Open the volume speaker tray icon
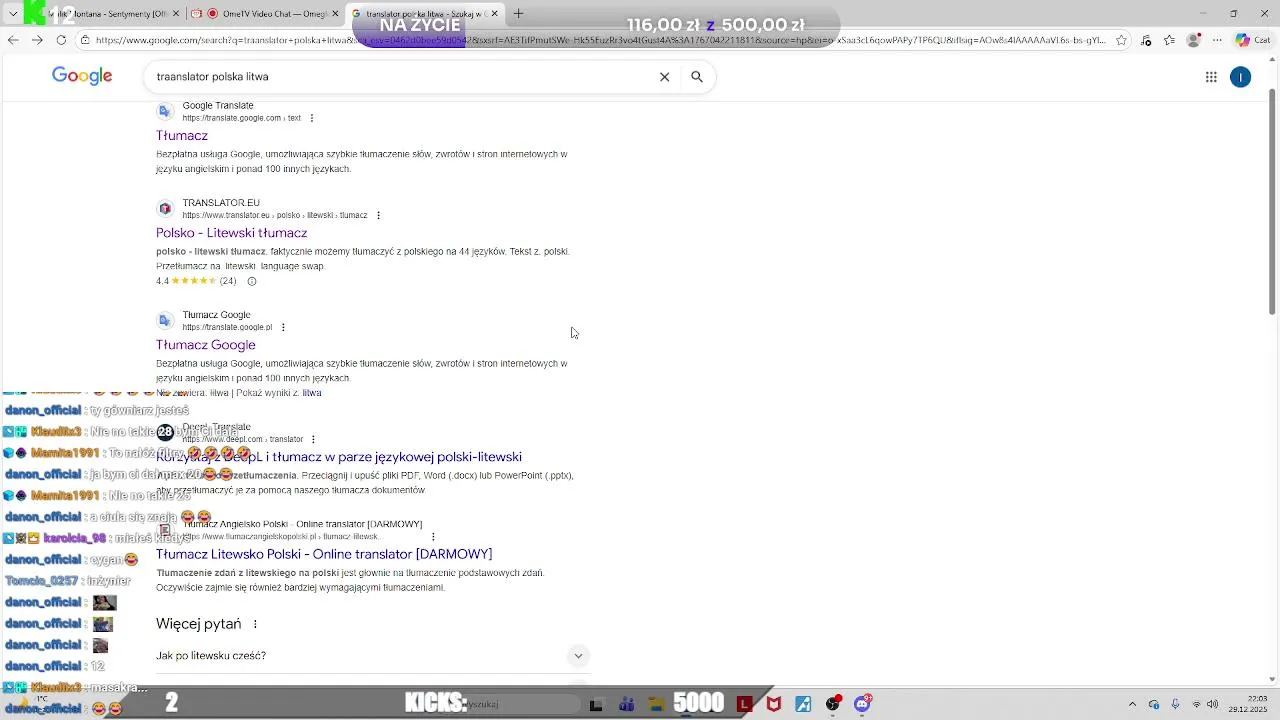The image size is (1280, 720). (1213, 704)
